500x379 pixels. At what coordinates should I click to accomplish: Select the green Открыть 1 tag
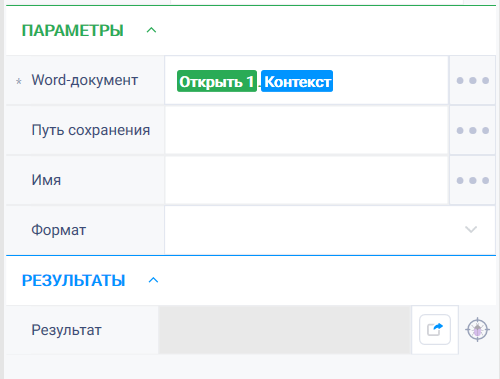217,81
